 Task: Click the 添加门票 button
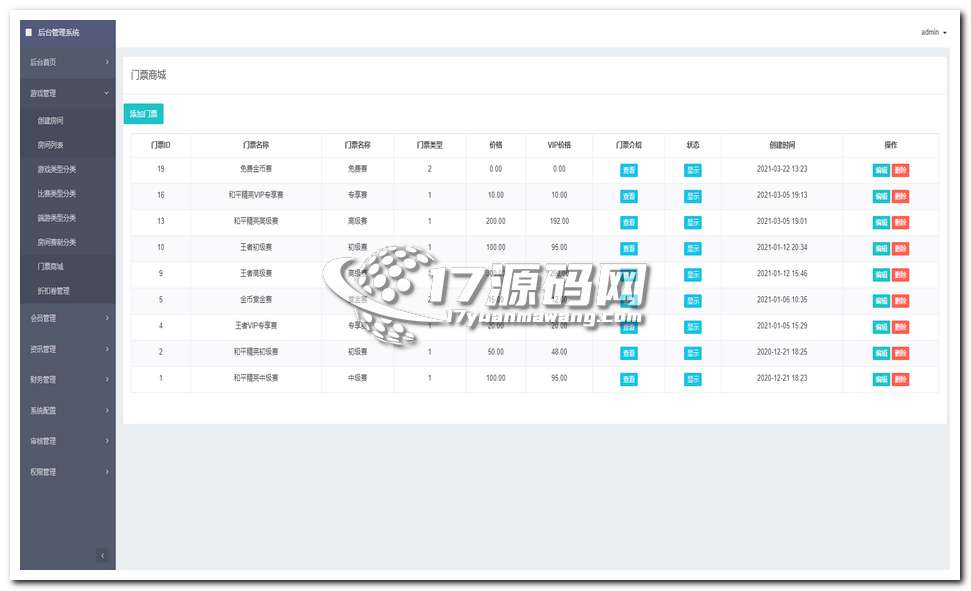pyautogui.click(x=143, y=114)
